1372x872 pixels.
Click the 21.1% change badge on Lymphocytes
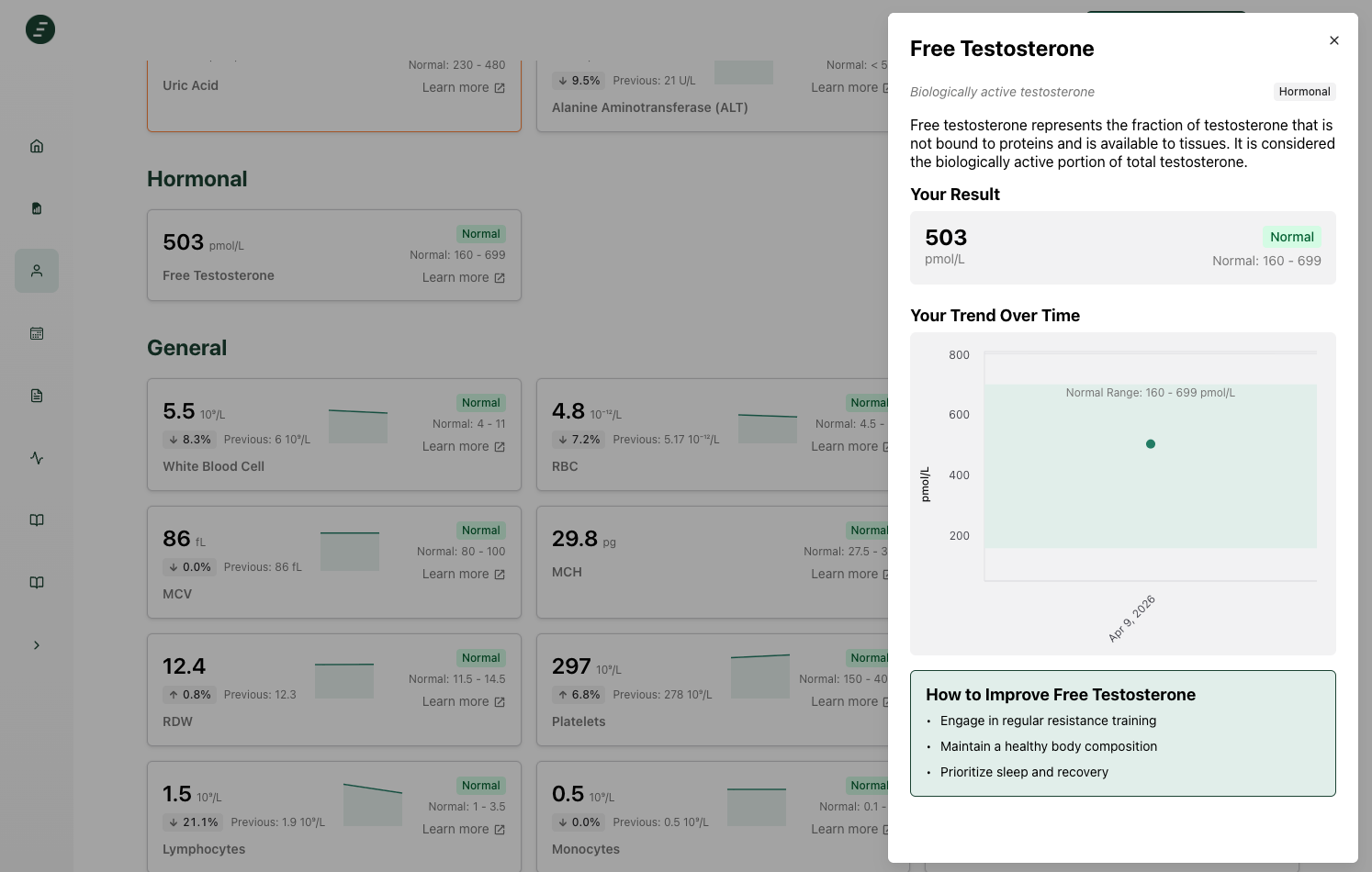point(193,822)
